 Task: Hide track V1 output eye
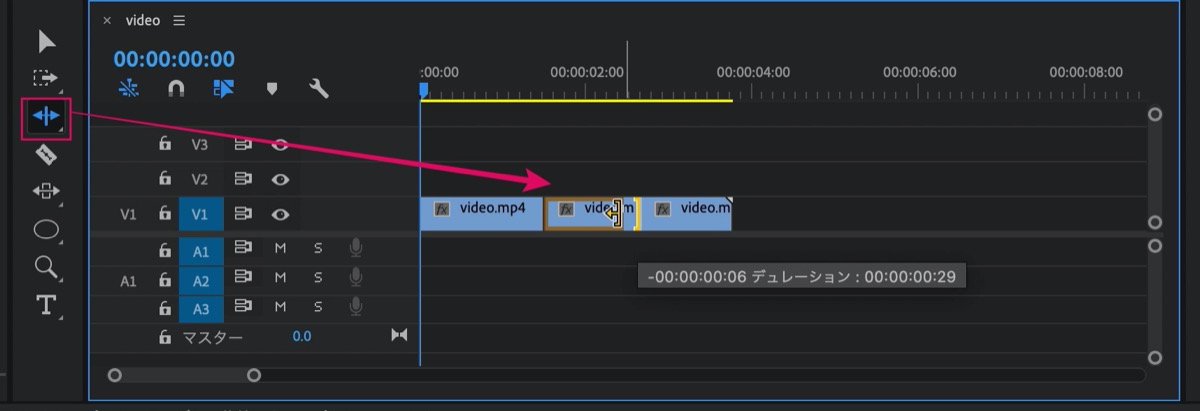point(281,213)
